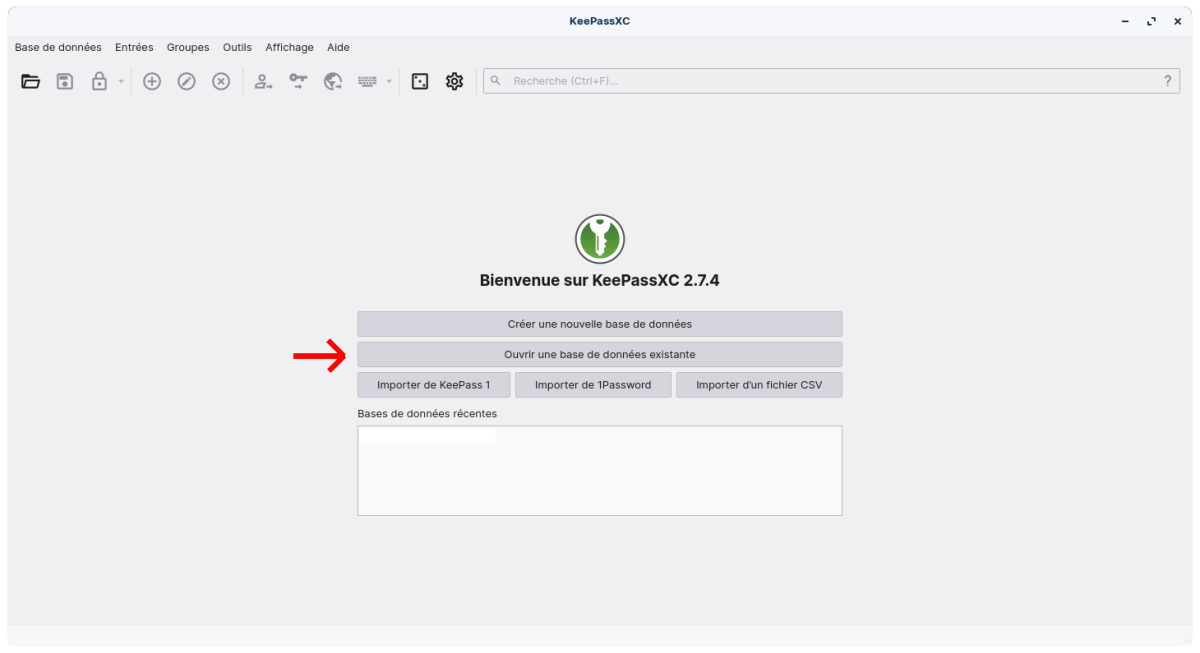
Task: Click the edit entry pencil icon
Action: (186, 82)
